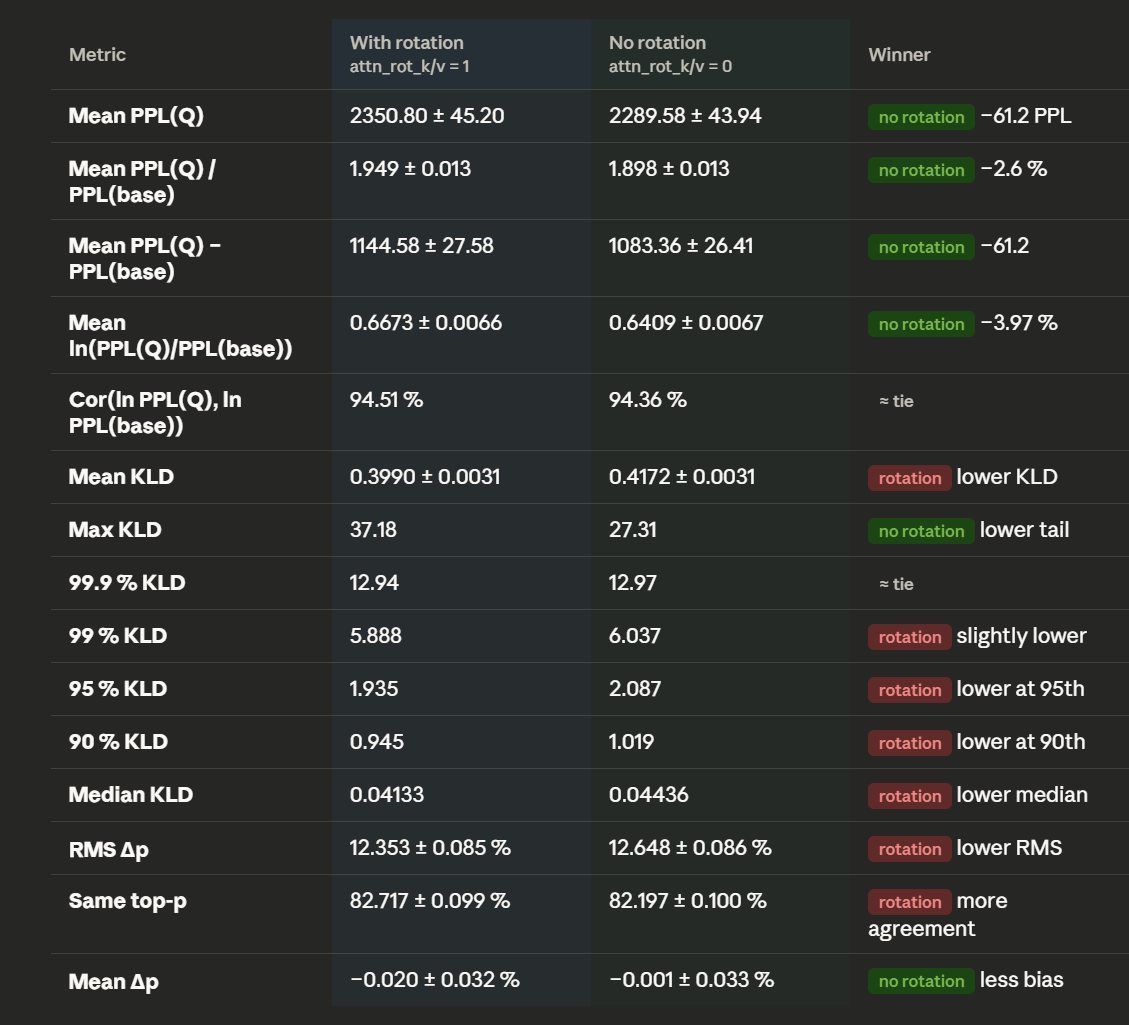Select the 'Mean KLD' row label
1129x1025 pixels.
[x=121, y=477]
